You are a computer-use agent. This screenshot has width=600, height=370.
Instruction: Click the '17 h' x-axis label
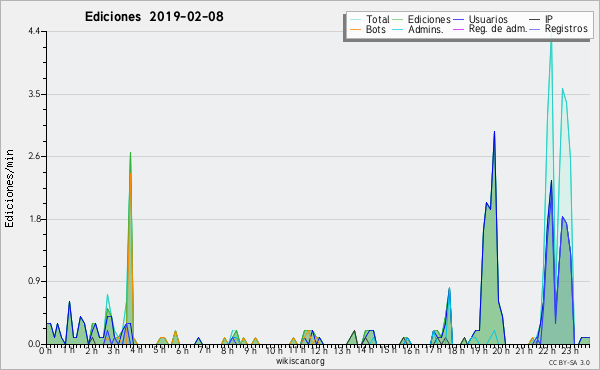point(433,350)
